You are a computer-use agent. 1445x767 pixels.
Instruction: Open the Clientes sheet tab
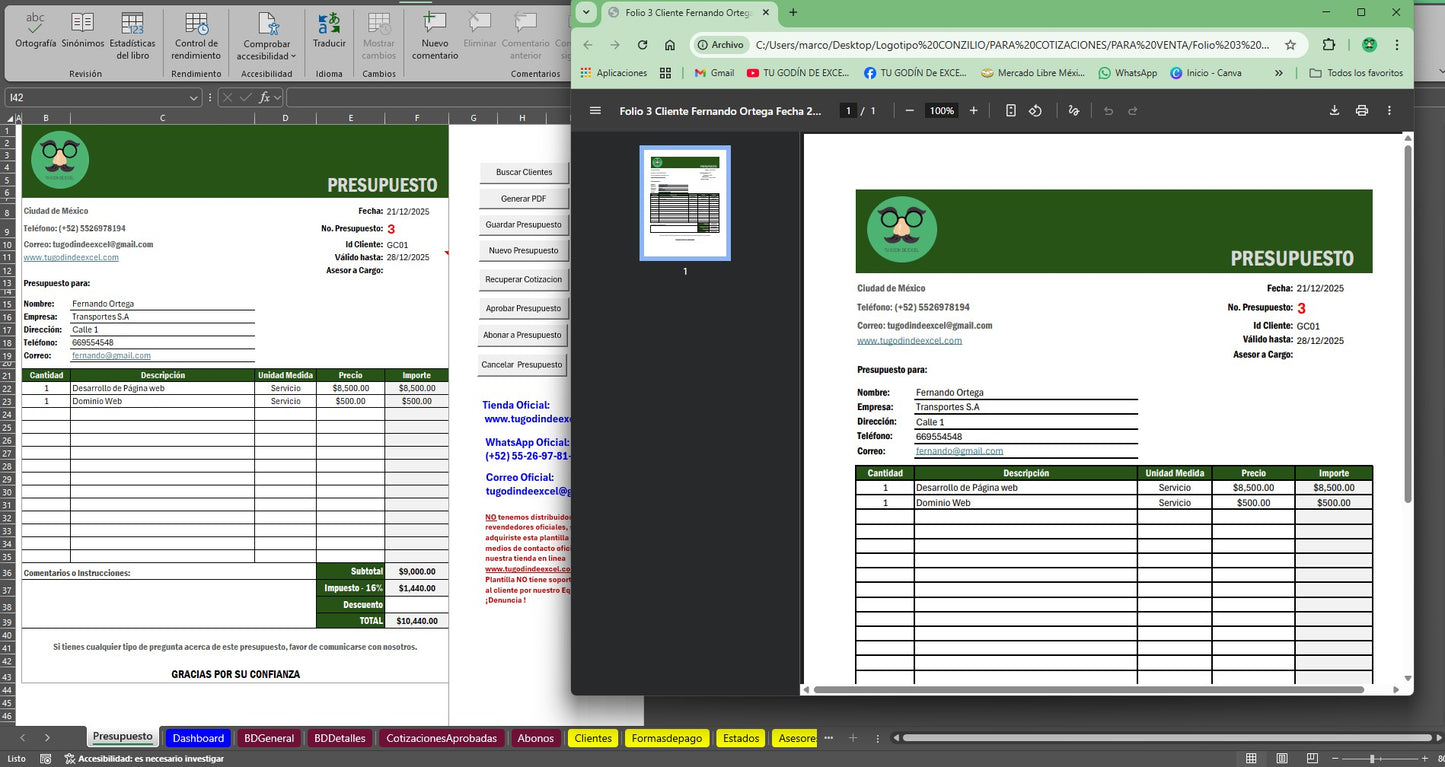(593, 738)
